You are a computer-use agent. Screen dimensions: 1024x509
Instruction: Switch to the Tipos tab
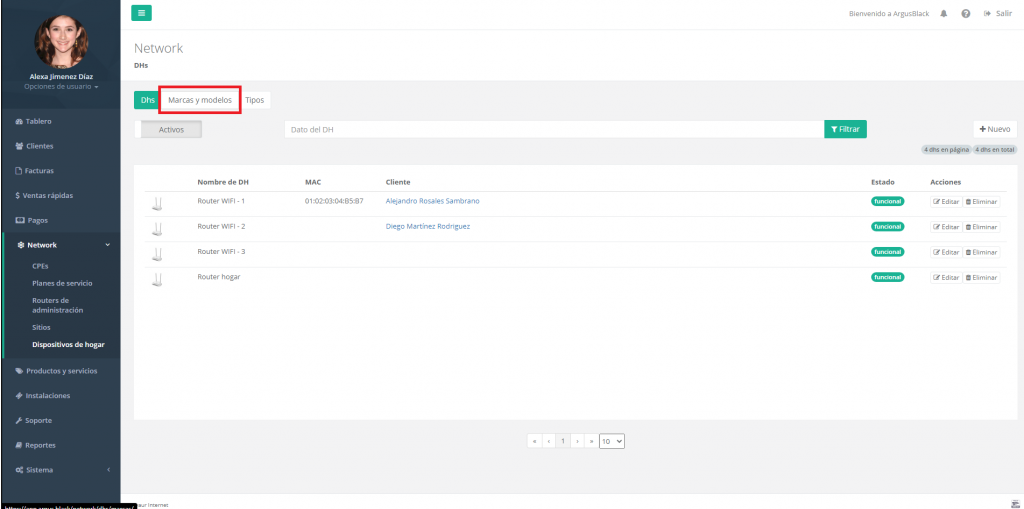pos(255,100)
